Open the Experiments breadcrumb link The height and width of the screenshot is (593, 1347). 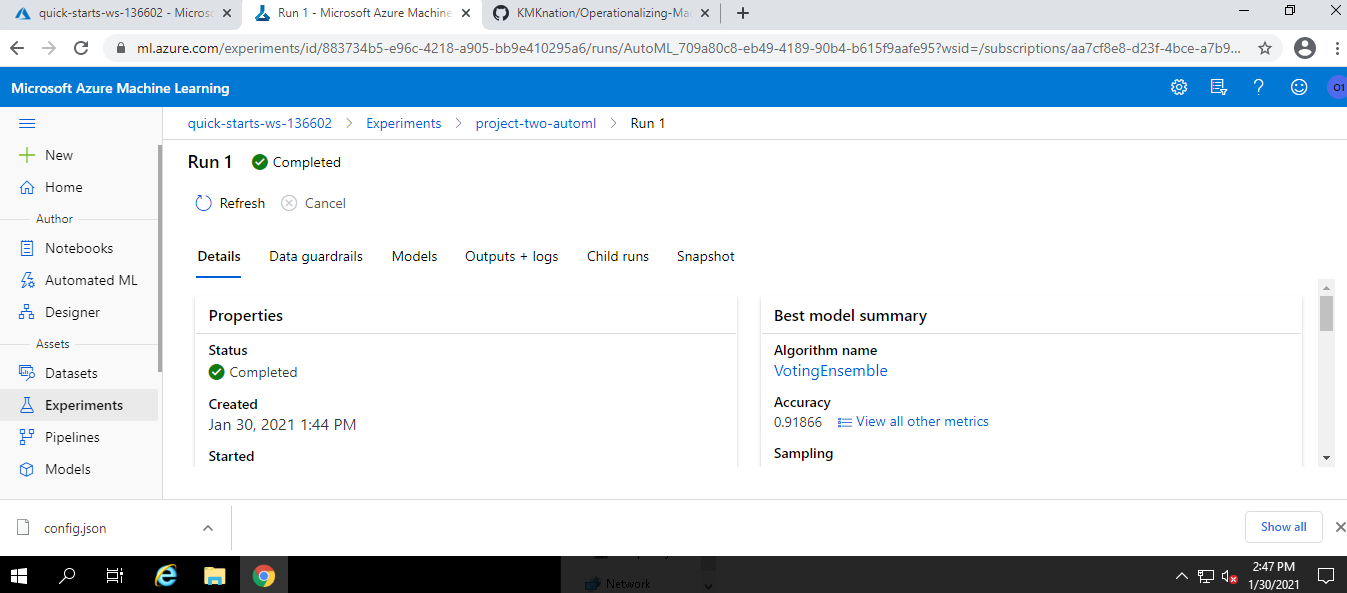point(404,123)
